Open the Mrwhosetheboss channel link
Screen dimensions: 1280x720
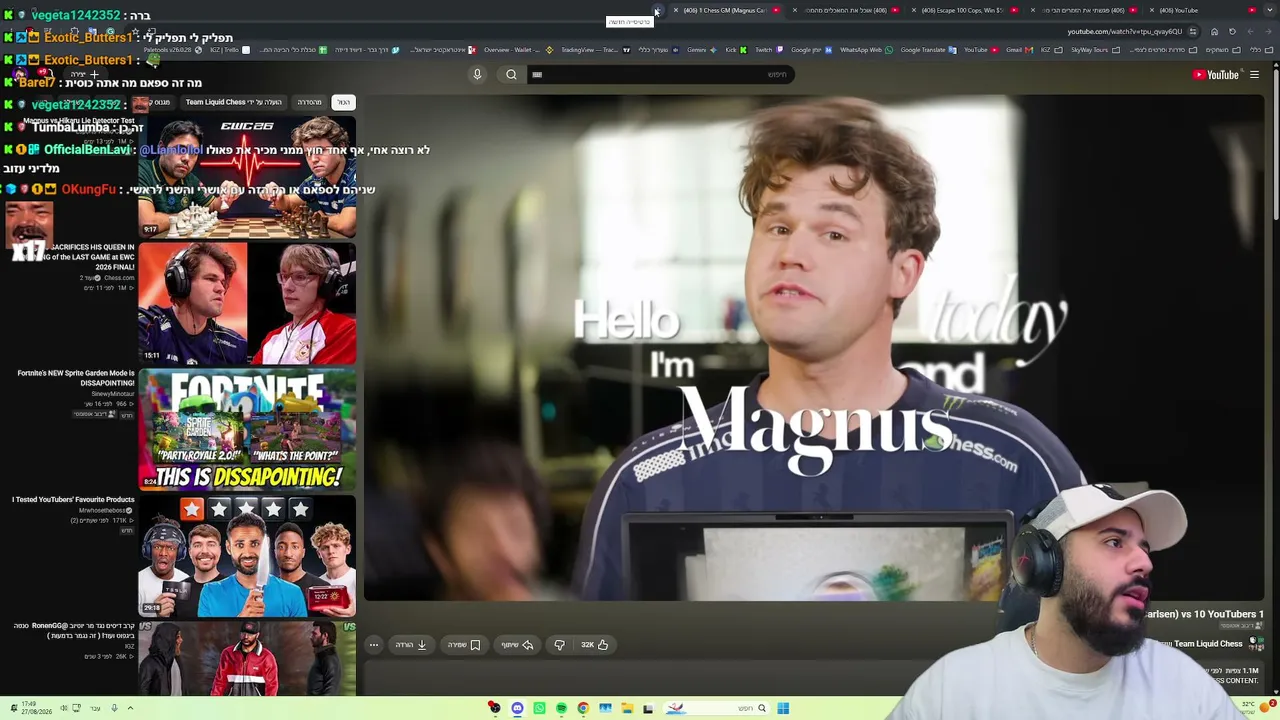106,511
